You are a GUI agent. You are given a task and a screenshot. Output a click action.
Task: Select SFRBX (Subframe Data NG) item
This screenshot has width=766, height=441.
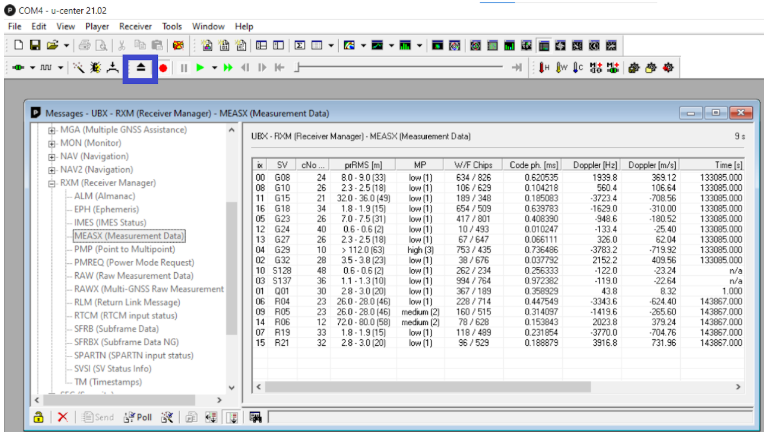[x=126, y=342]
